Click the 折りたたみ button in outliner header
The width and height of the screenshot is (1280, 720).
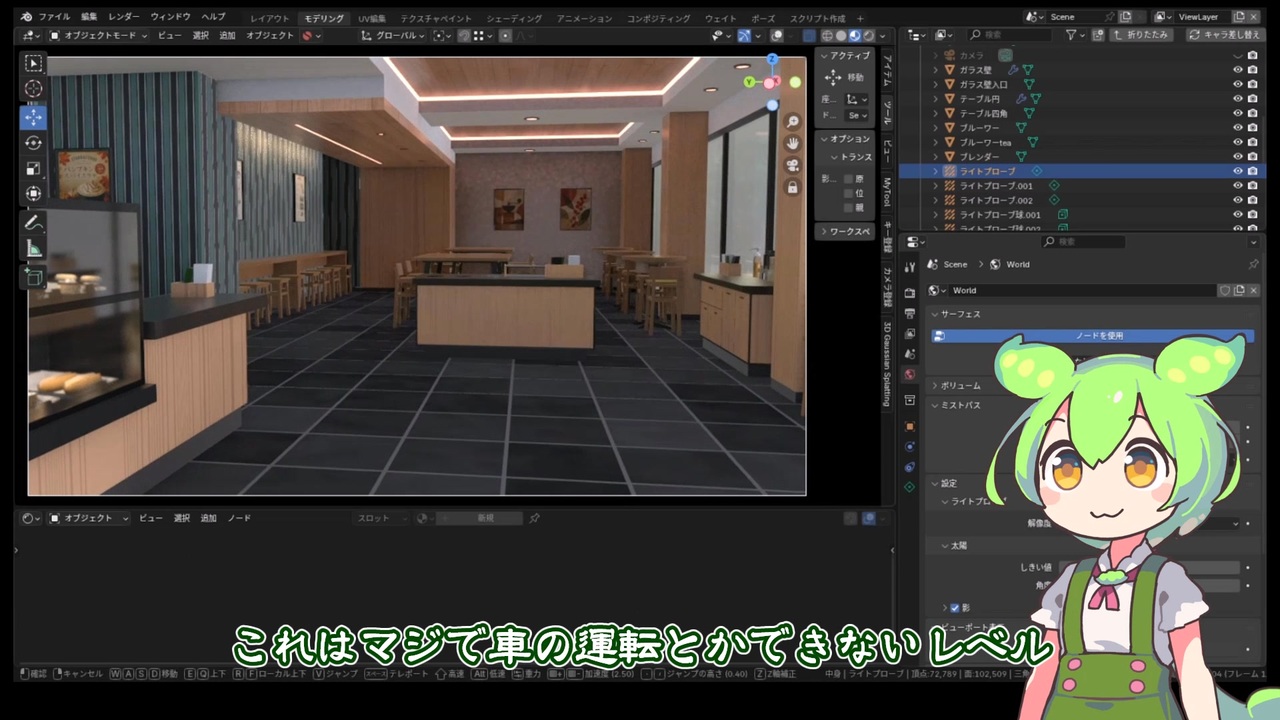[x=1140, y=35]
